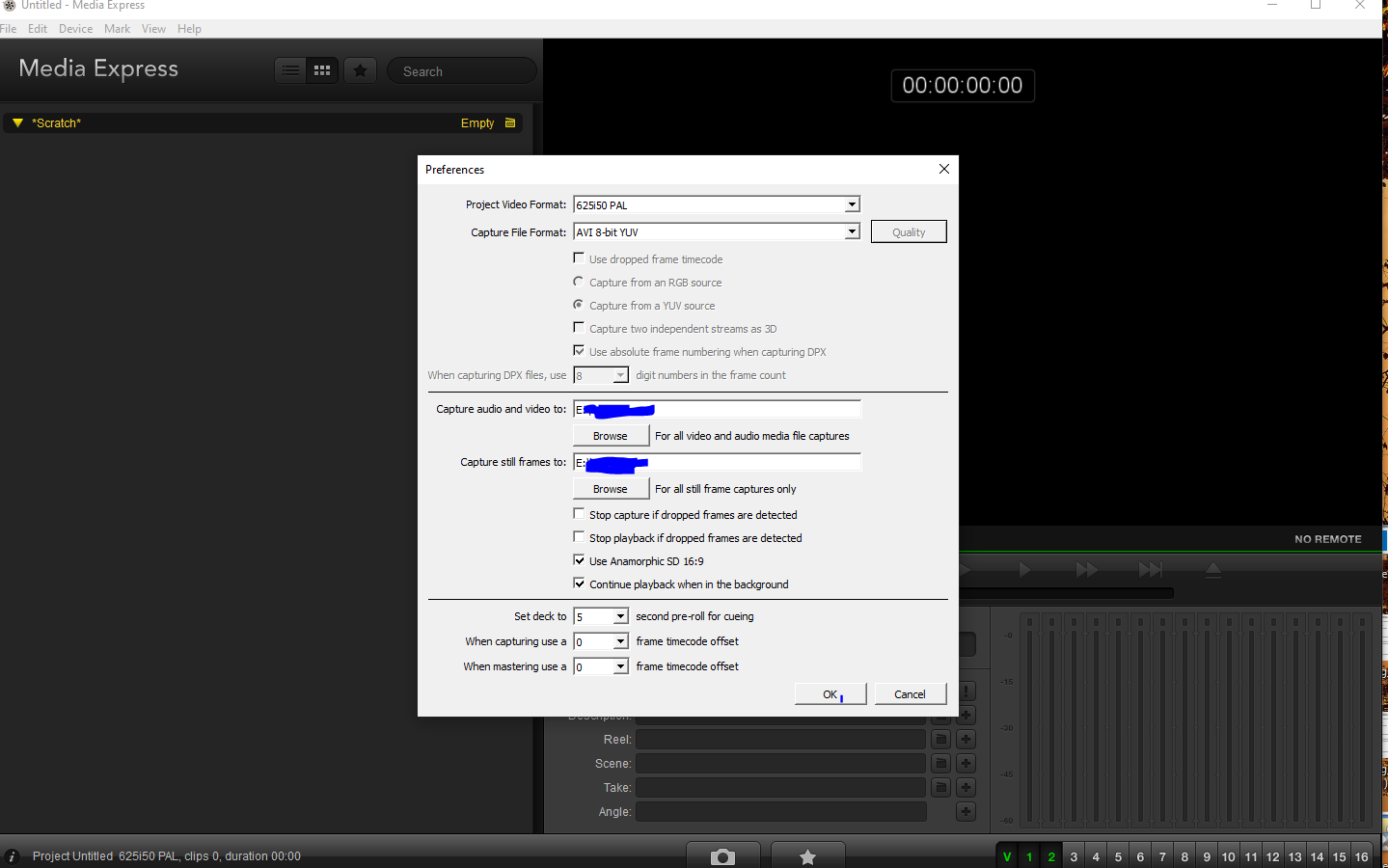The width and height of the screenshot is (1388, 868).
Task: Open the Capture File Format dropdown
Action: pos(852,231)
